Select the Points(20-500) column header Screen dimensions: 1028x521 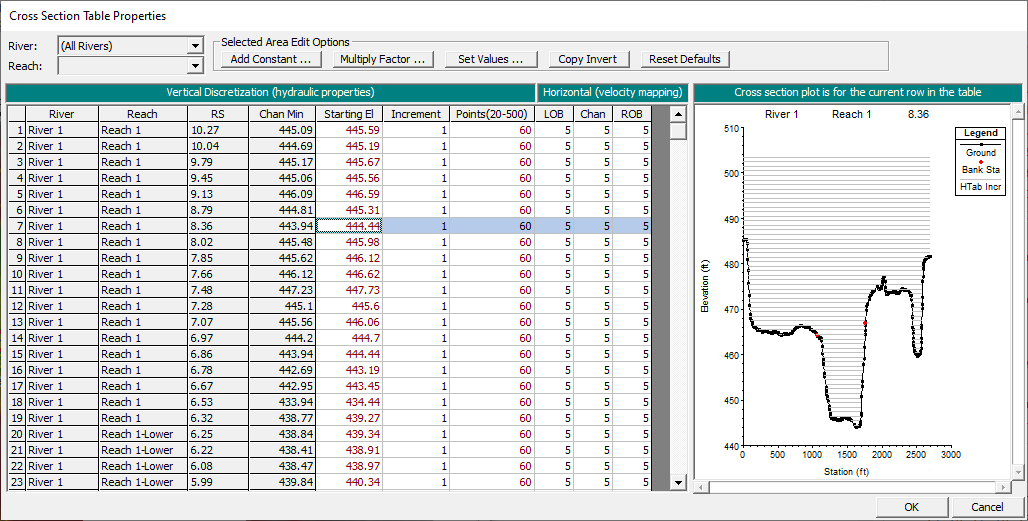click(492, 114)
